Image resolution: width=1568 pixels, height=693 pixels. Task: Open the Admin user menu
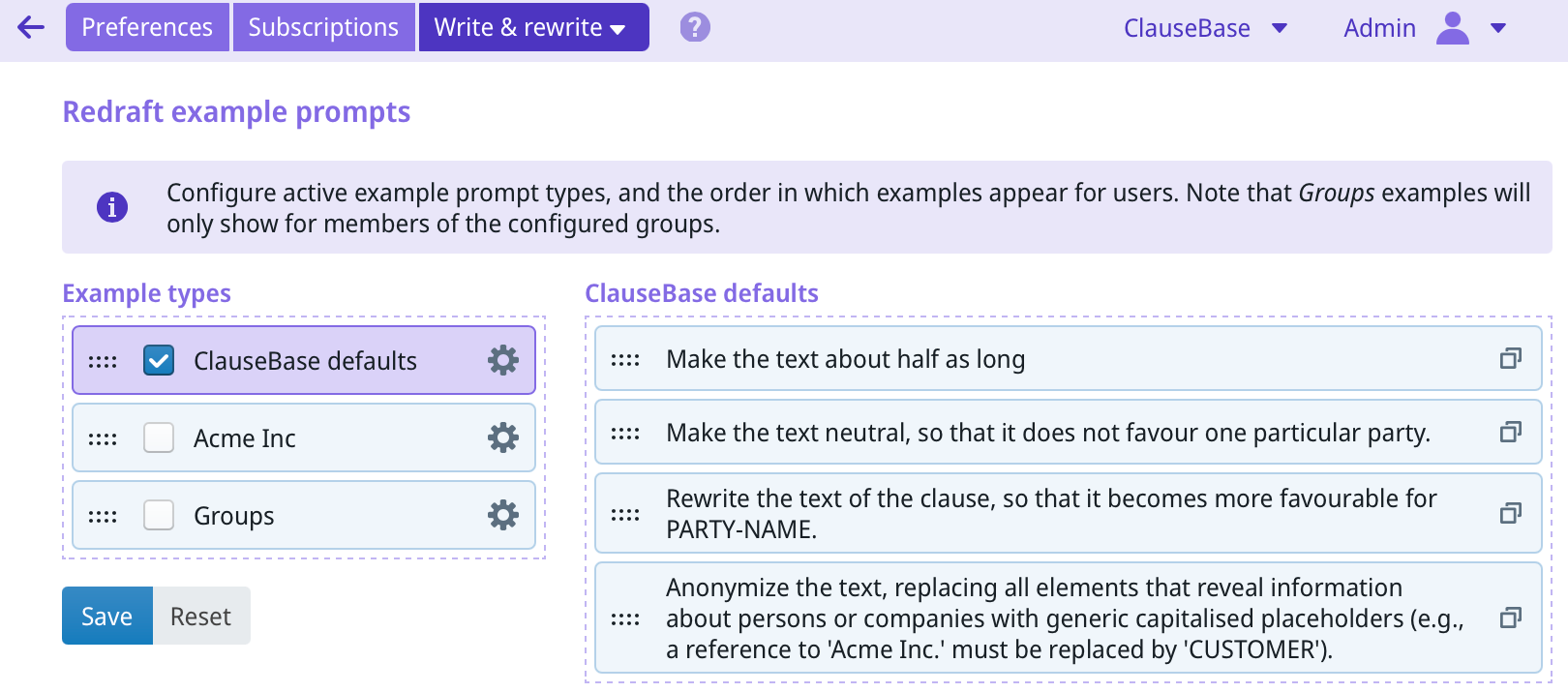(x=1425, y=28)
